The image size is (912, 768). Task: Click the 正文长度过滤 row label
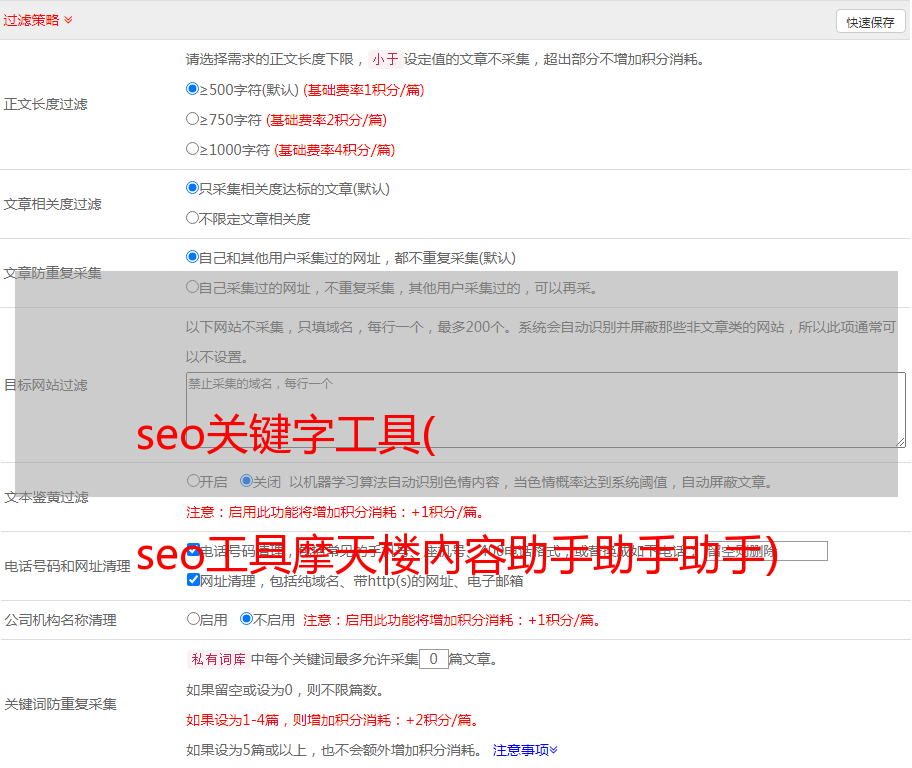46,105
